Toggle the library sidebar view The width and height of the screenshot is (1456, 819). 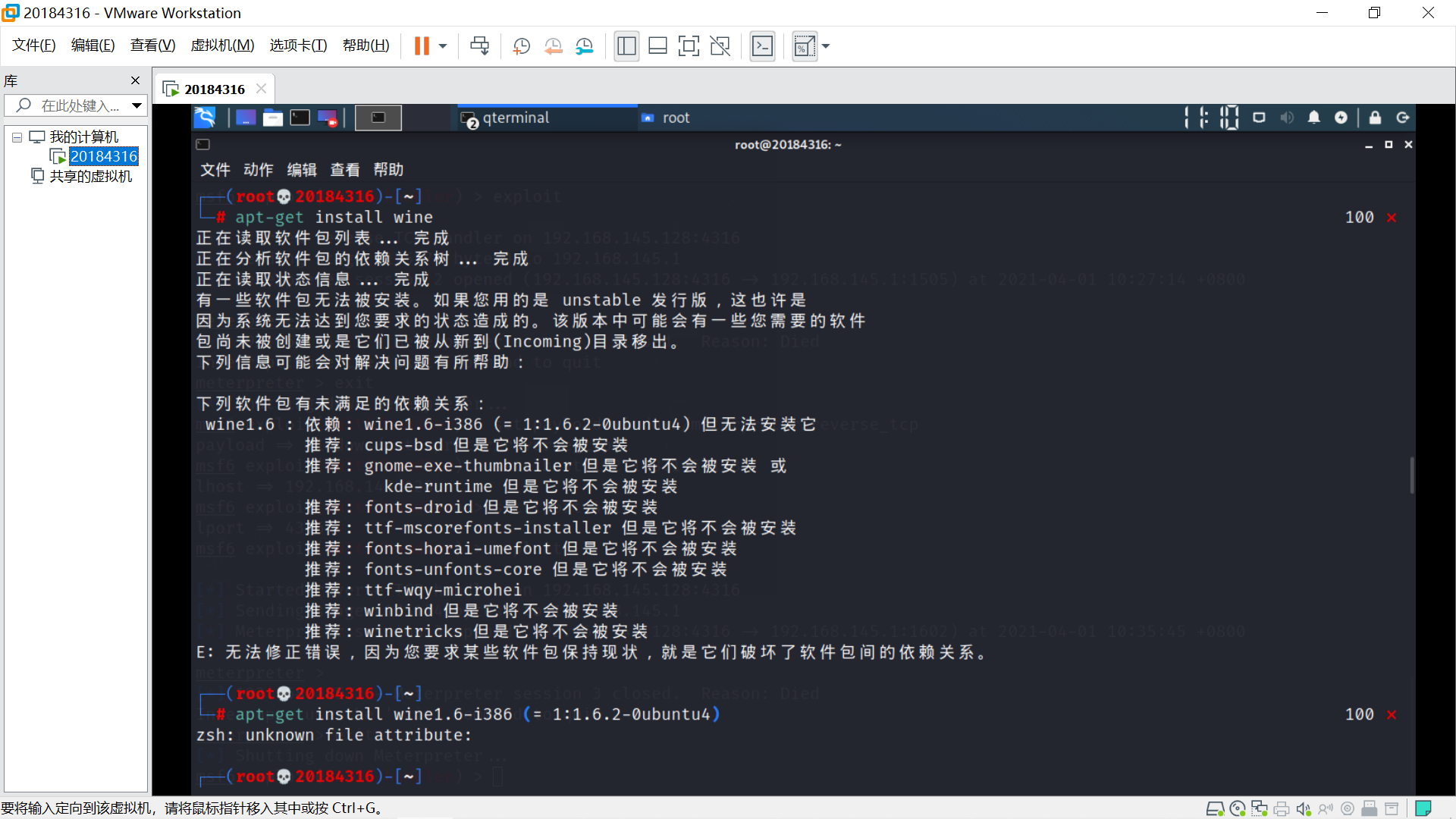pyautogui.click(x=626, y=46)
